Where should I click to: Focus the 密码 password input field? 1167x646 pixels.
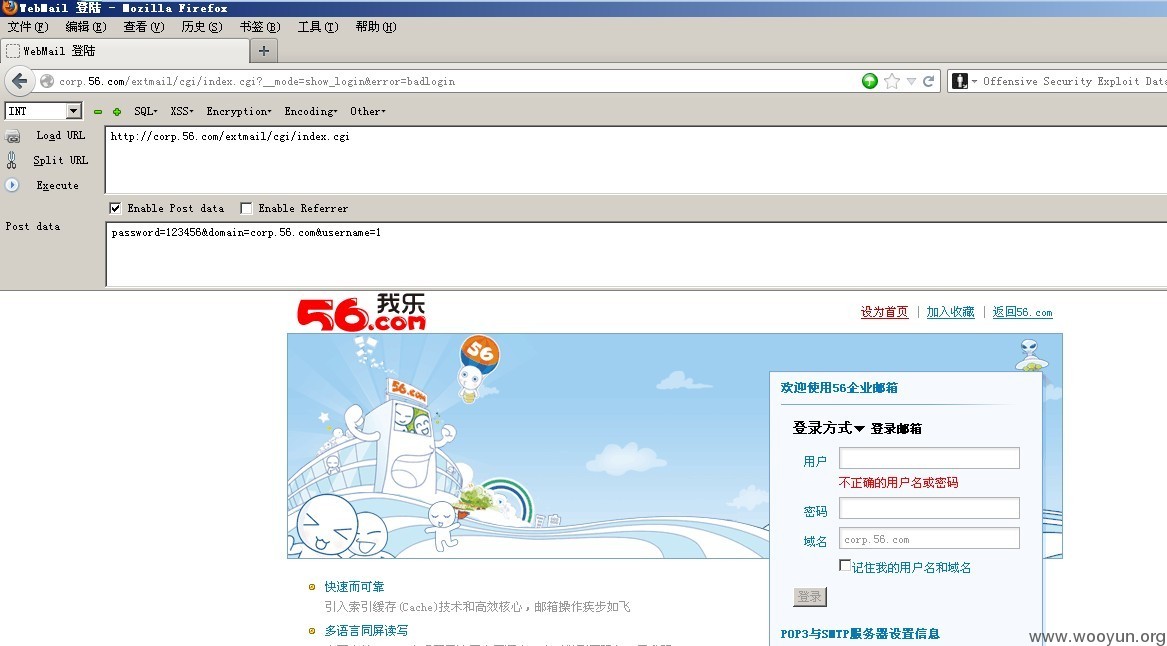(929, 508)
